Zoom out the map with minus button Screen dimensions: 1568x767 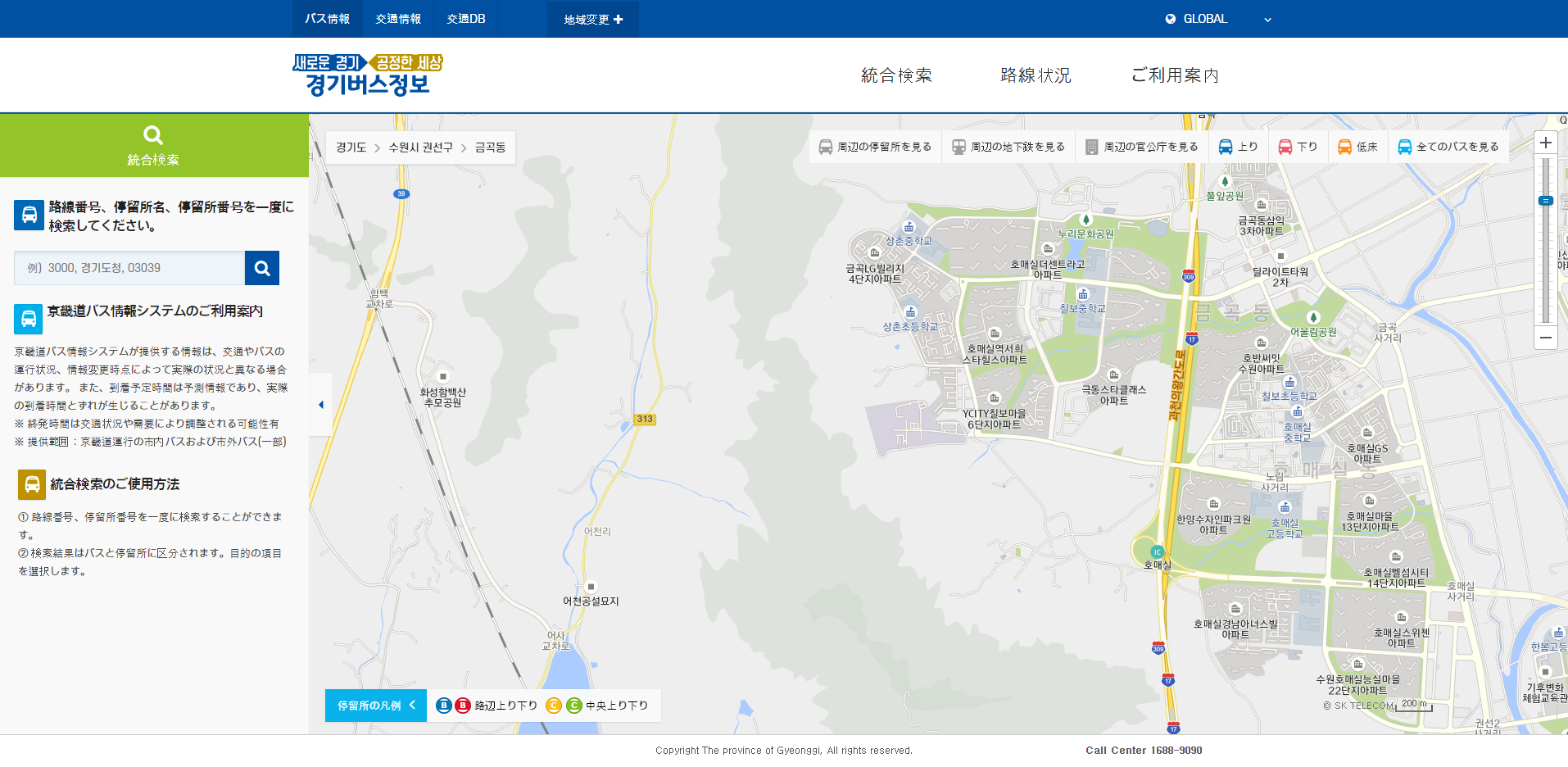click(x=1546, y=338)
